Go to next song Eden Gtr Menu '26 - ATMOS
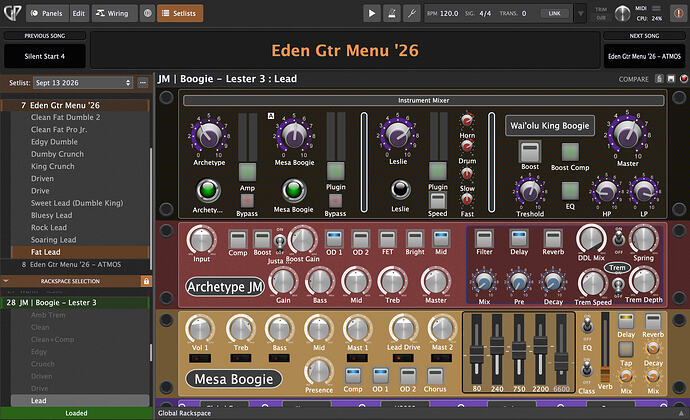The height and width of the screenshot is (420, 690). 644,56
